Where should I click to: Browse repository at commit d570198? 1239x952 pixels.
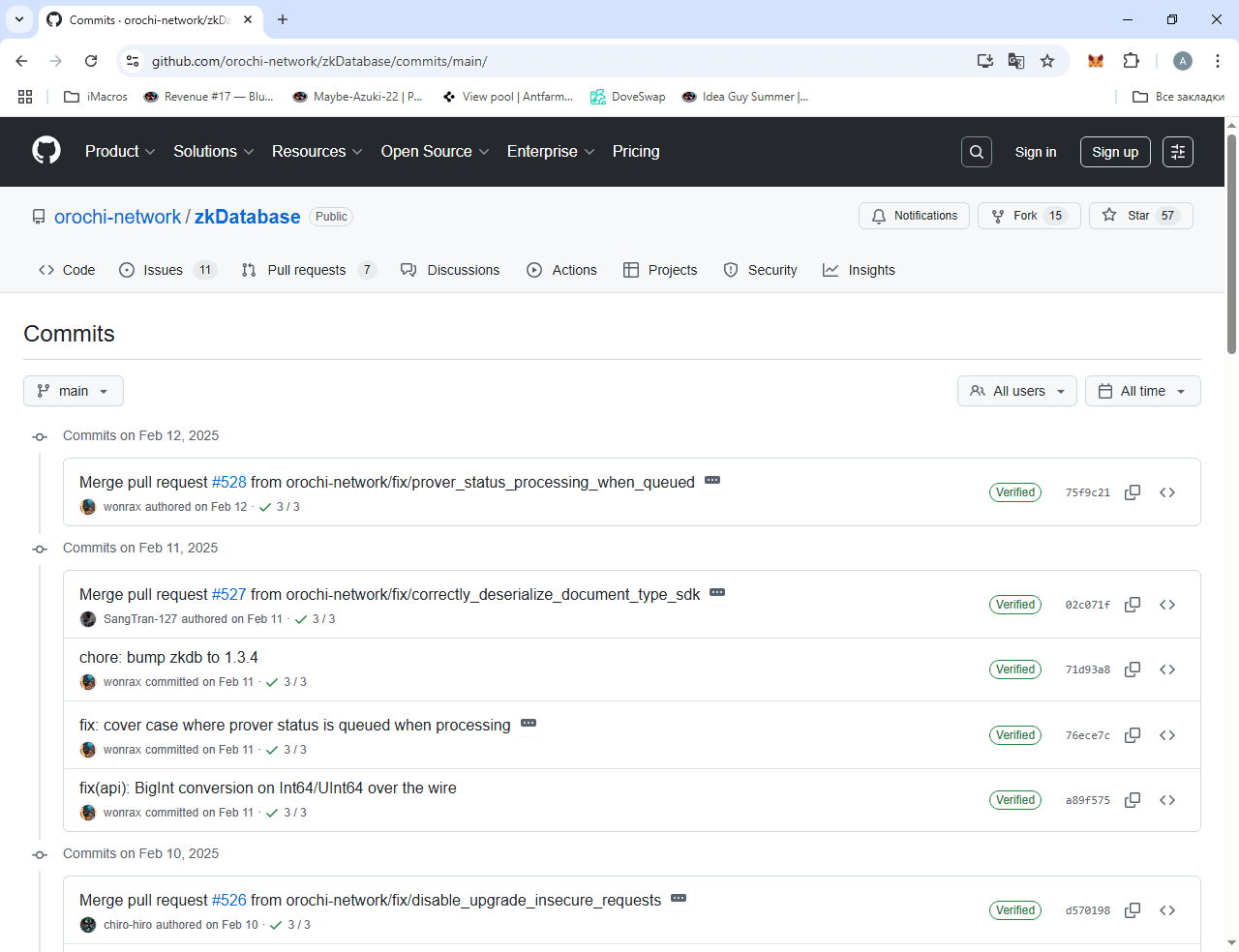(x=1167, y=910)
